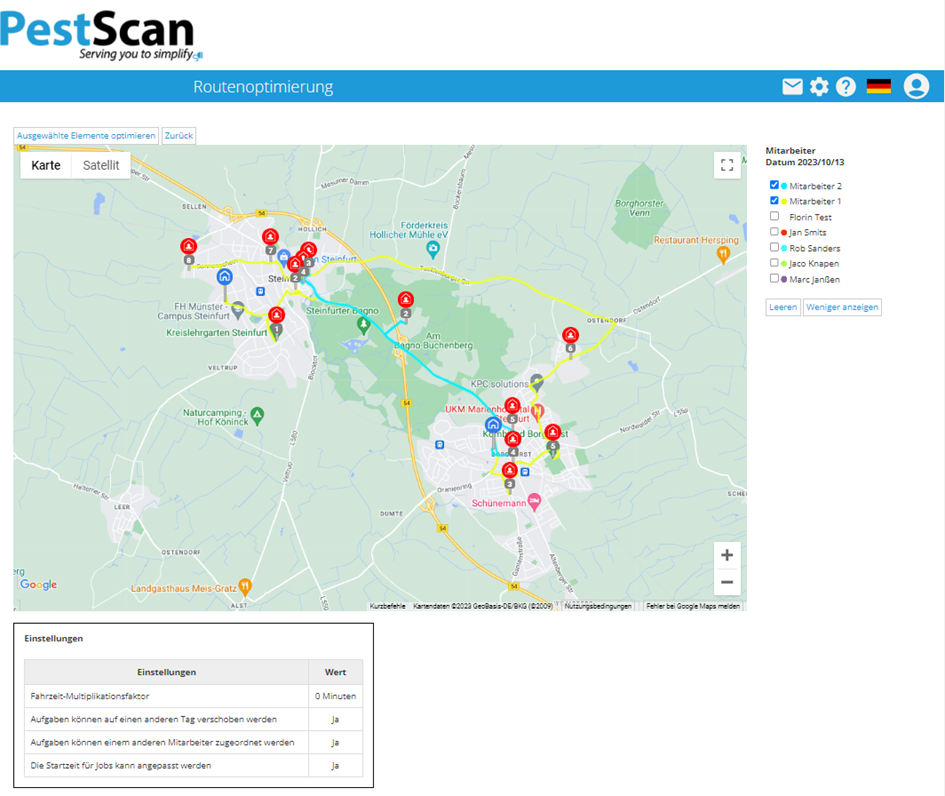Viewport: 945px width, 796px height.
Task: Uncheck Mitarbeiter 2 checkbox
Action: (x=774, y=185)
